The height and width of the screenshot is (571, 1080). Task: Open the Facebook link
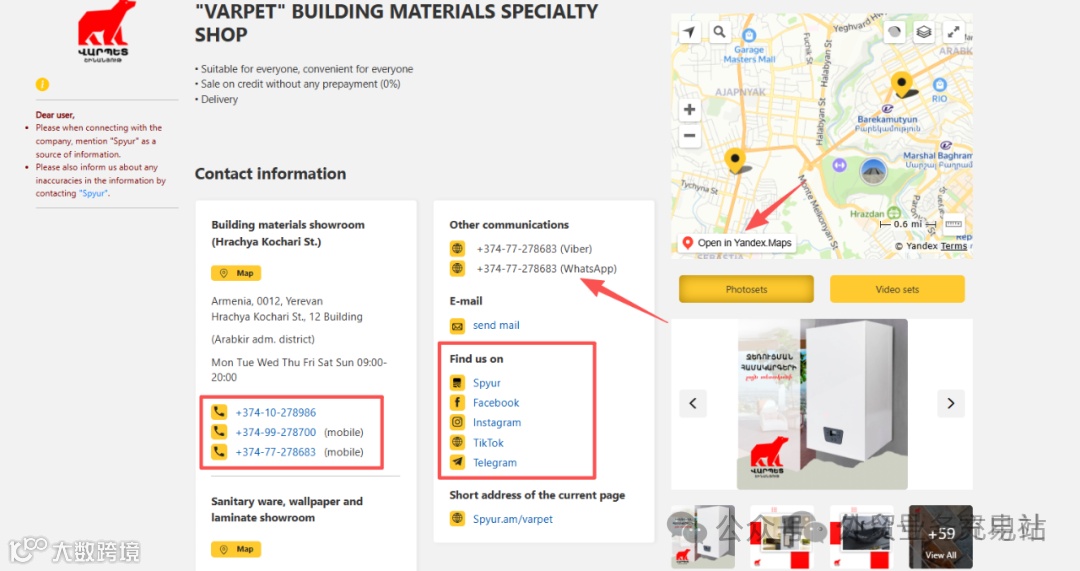click(x=496, y=403)
